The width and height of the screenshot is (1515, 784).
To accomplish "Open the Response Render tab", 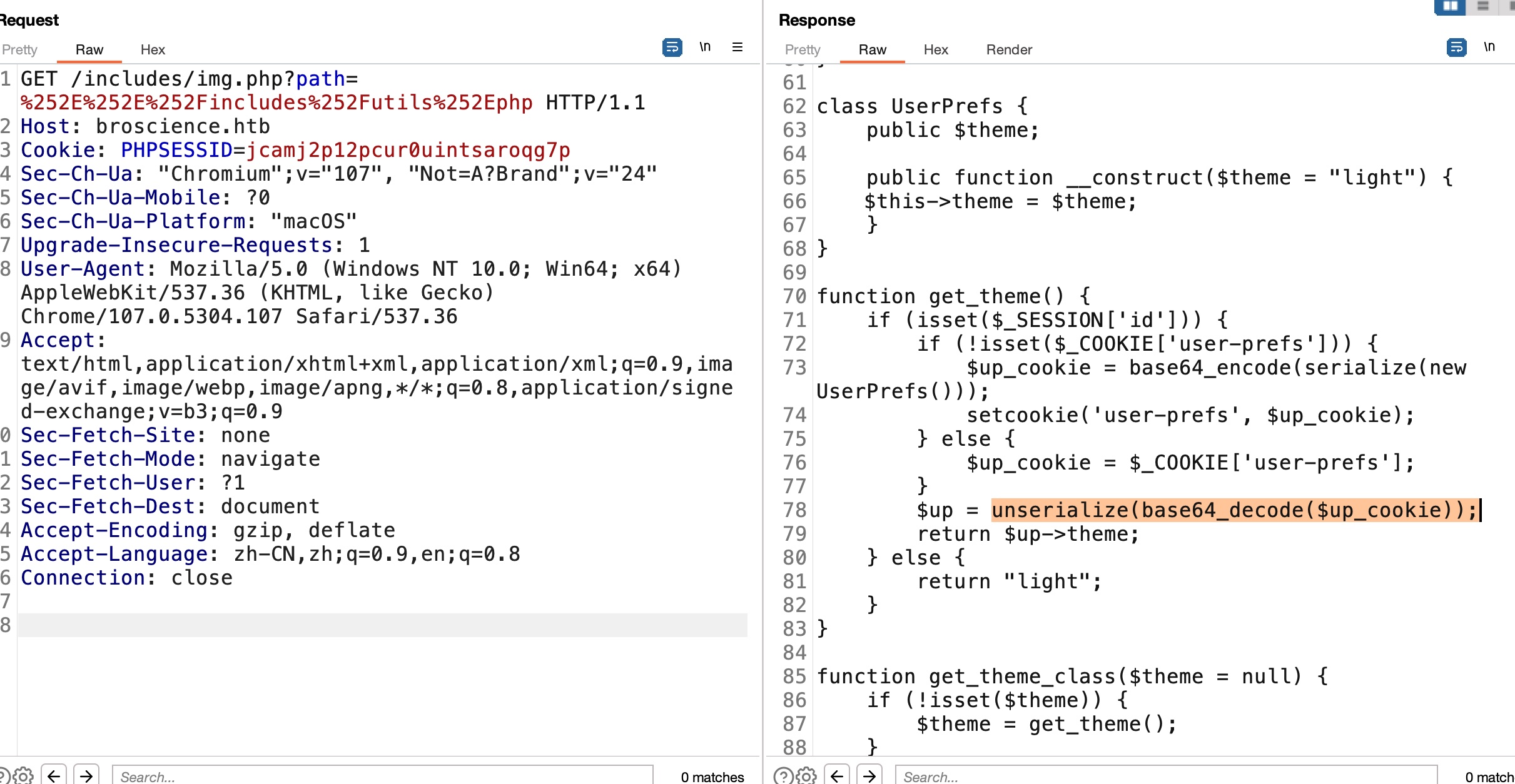I will 1009,49.
